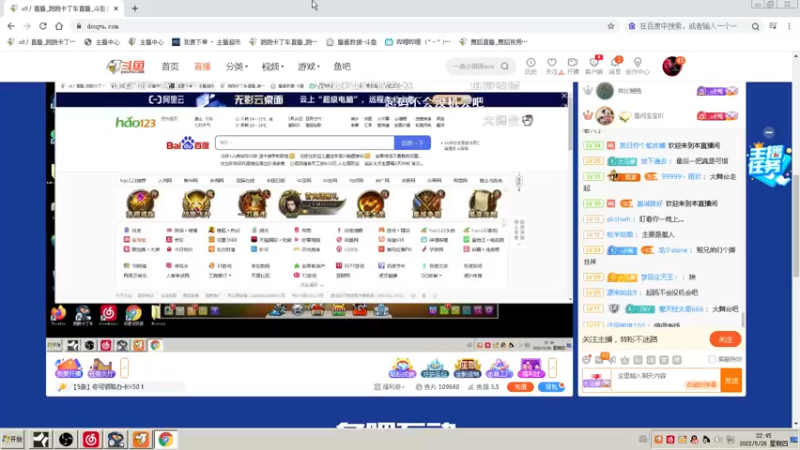This screenshot has height=450, width=800.
Task: Click the browser back arrow
Action: [x=11, y=26]
